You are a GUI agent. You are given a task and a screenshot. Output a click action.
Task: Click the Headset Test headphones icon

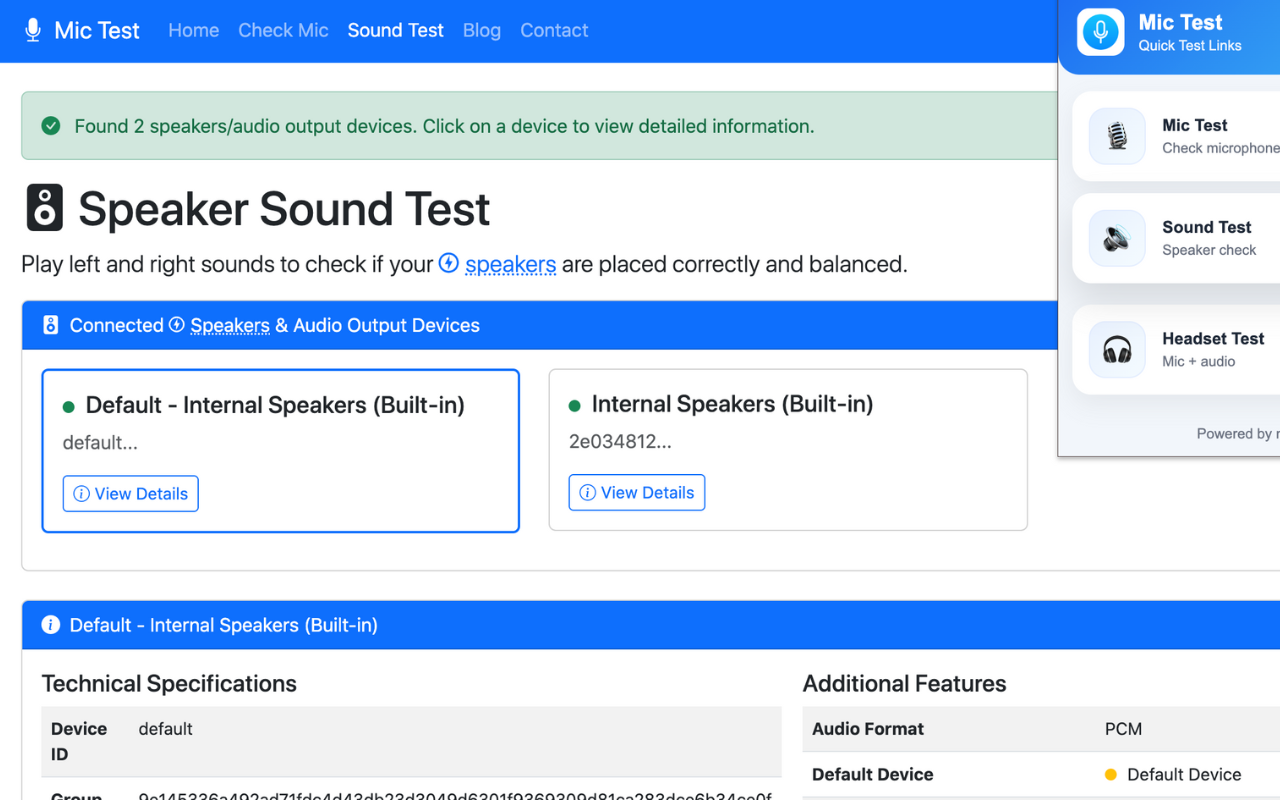1117,350
